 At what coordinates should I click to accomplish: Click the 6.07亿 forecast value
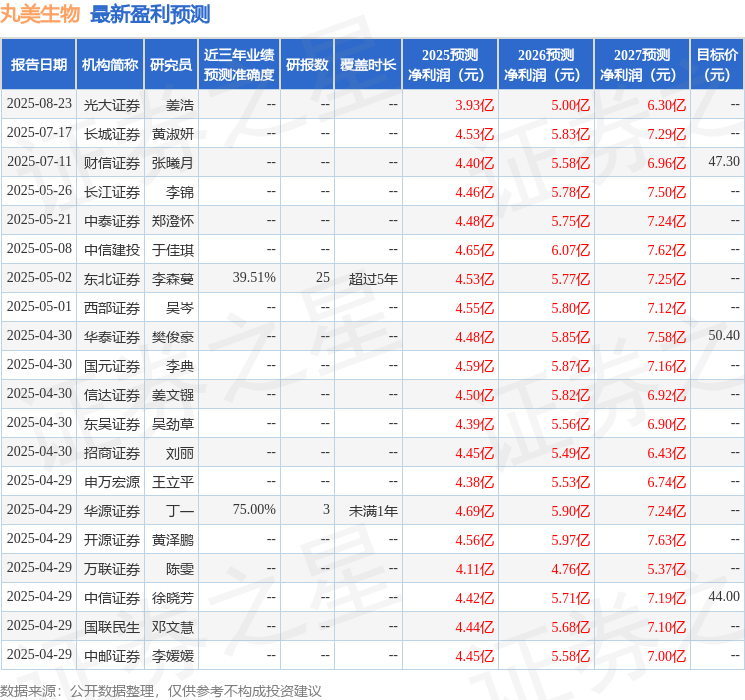point(571,250)
